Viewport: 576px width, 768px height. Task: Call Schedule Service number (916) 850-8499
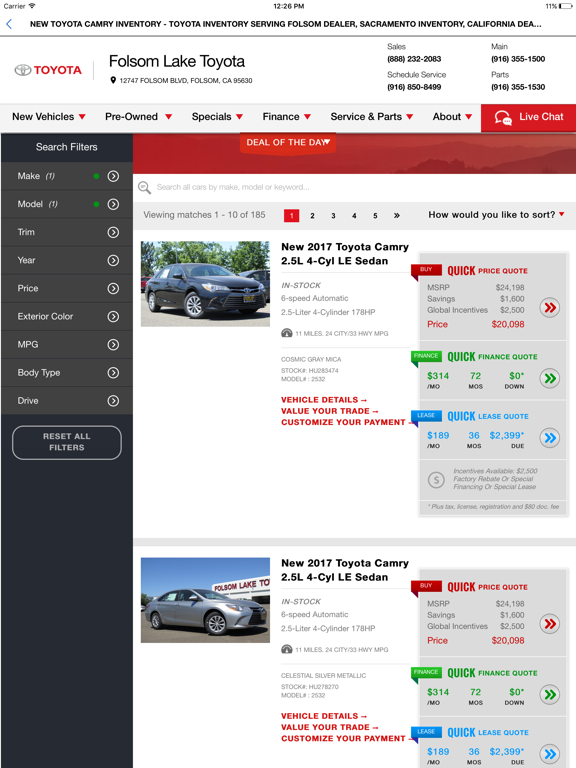coord(414,87)
